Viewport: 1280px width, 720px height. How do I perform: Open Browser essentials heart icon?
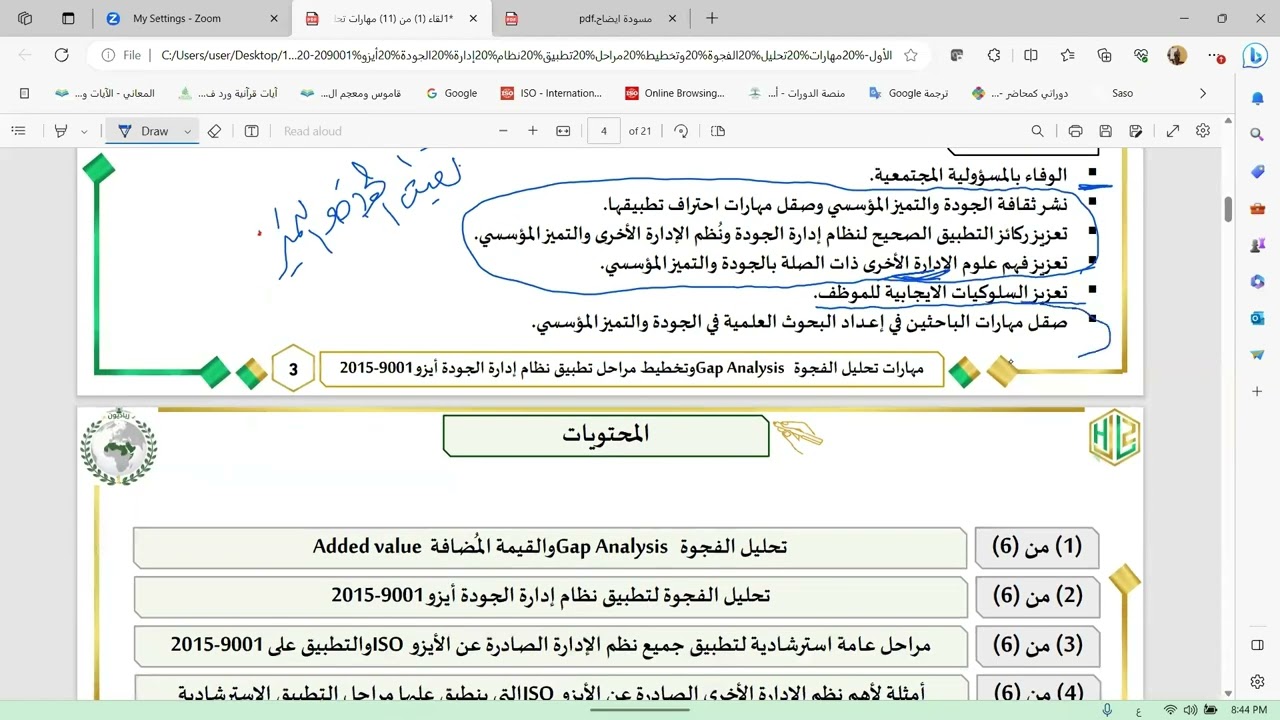tap(1141, 56)
